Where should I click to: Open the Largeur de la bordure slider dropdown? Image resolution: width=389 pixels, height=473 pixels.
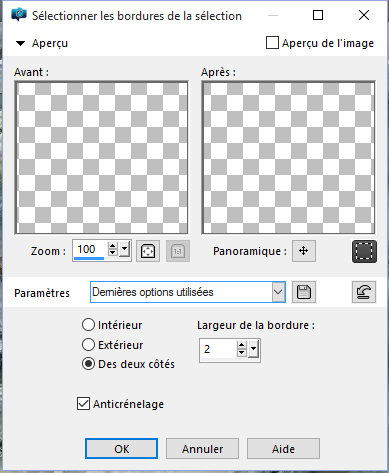tap(254, 349)
